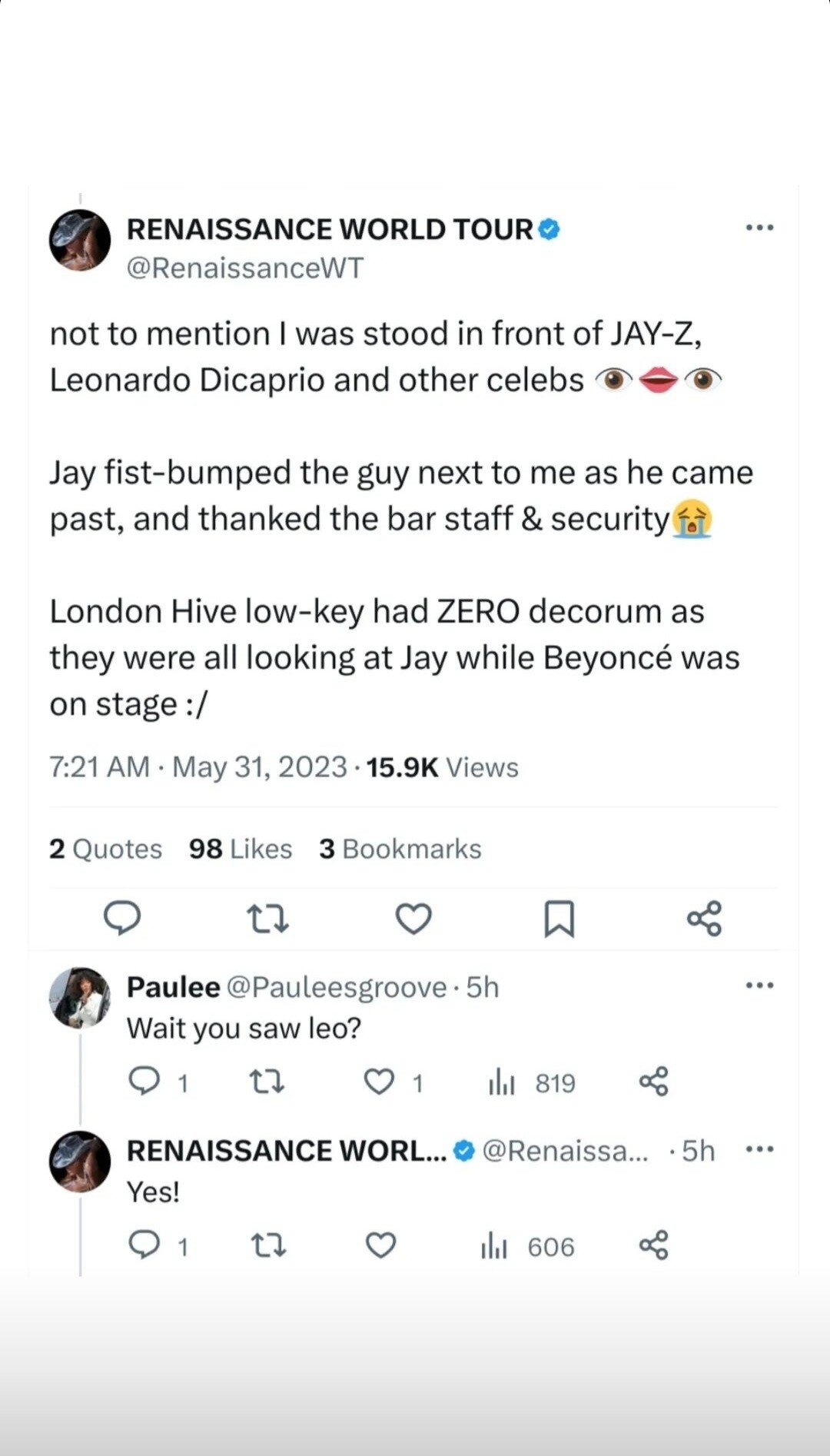830x1456 pixels.
Task: Retweet the main JAY-Z tweet
Action: coord(267,918)
